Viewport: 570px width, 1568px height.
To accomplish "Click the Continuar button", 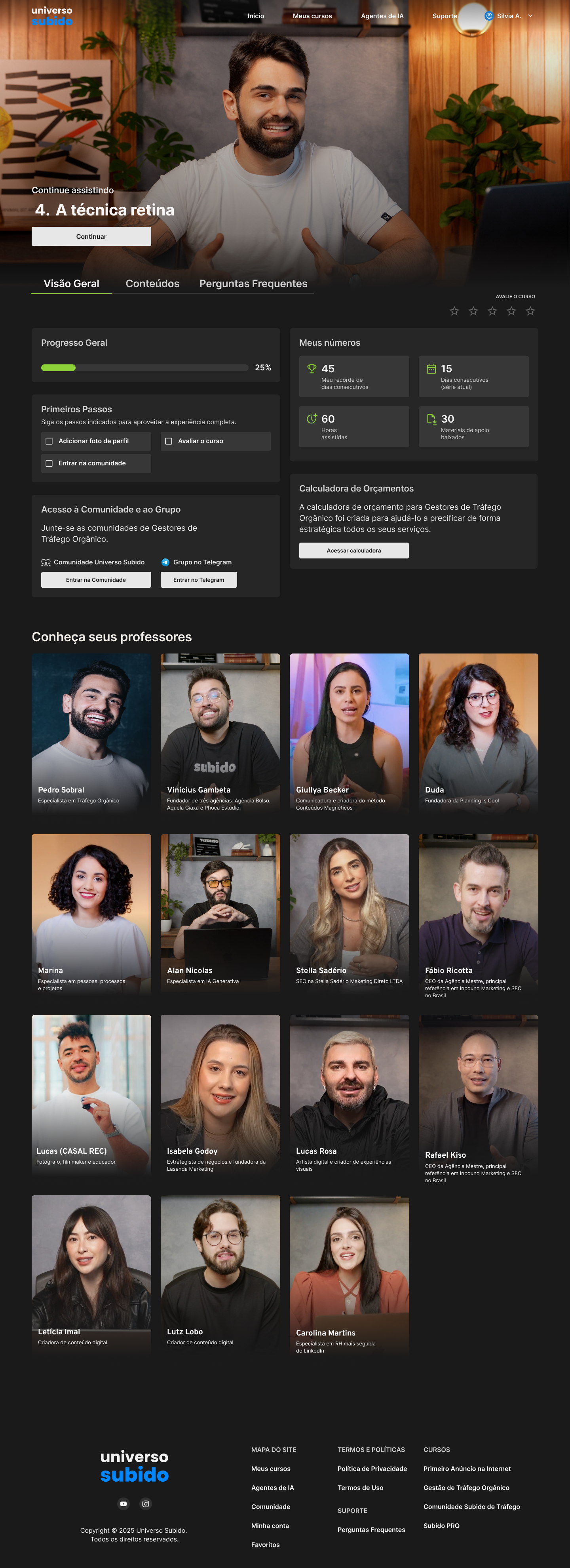I will click(91, 236).
